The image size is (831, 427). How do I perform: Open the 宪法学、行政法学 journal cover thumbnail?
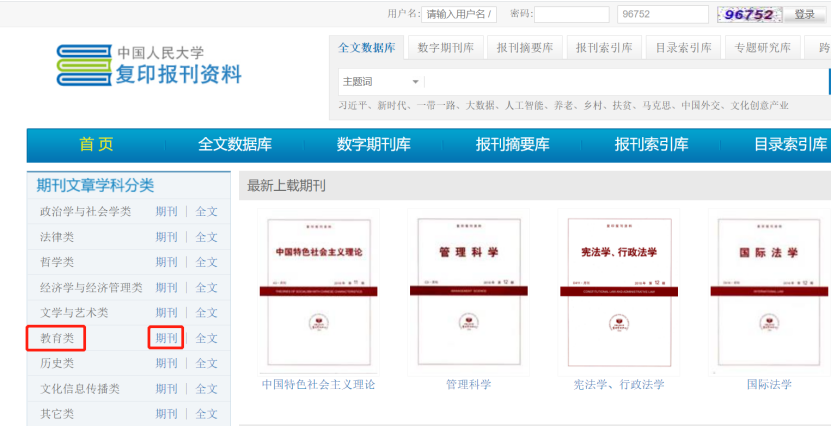point(618,292)
